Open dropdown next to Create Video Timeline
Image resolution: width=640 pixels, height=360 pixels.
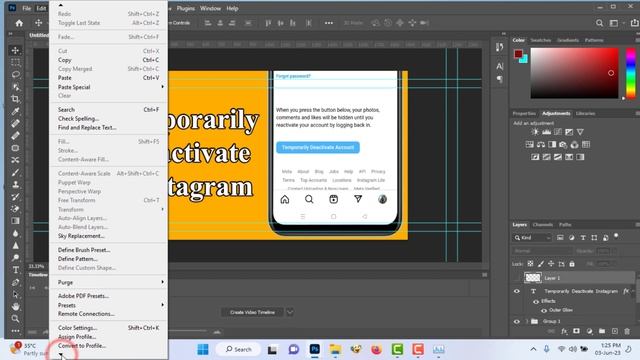click(290, 313)
